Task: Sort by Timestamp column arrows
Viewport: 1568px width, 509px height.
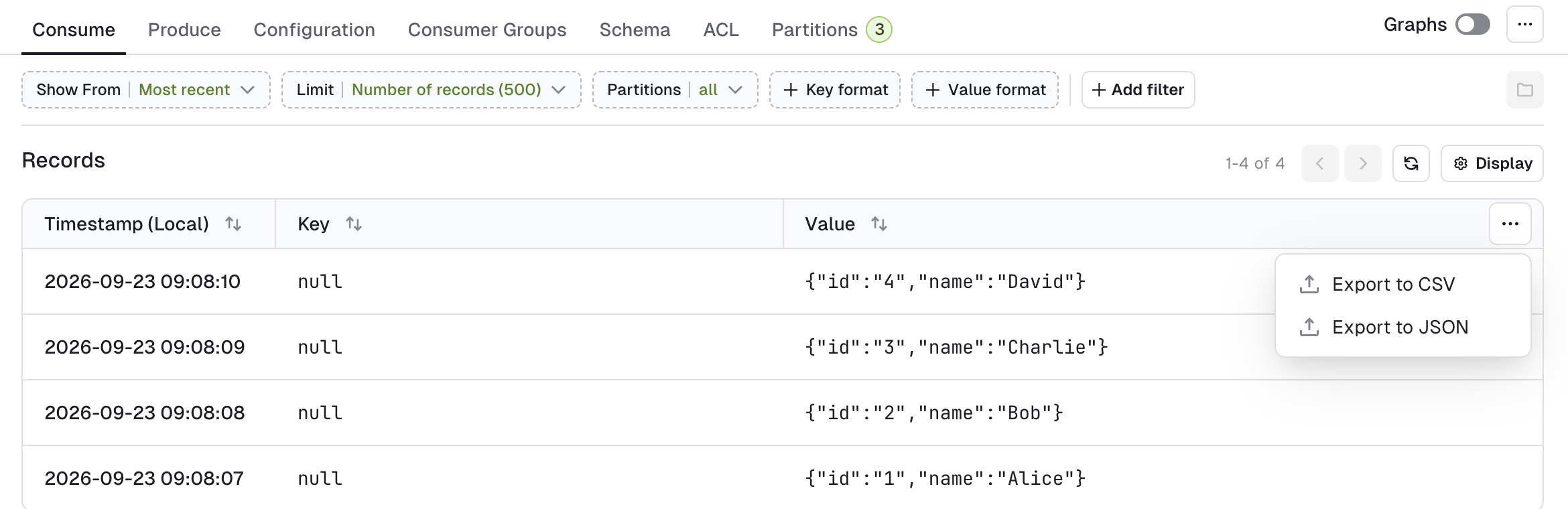Action: [x=233, y=224]
